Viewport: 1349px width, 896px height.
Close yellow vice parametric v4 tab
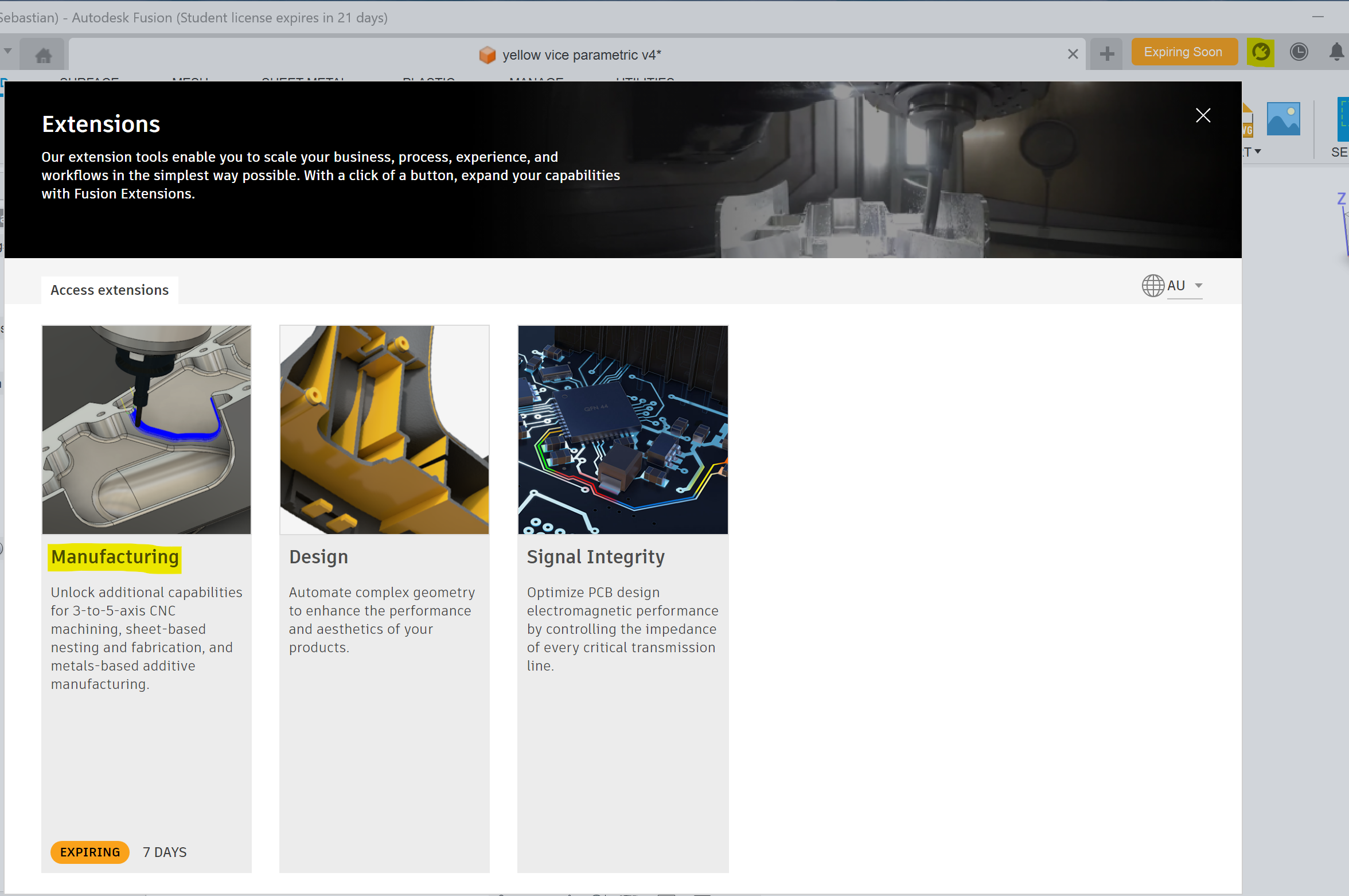pyautogui.click(x=1073, y=54)
